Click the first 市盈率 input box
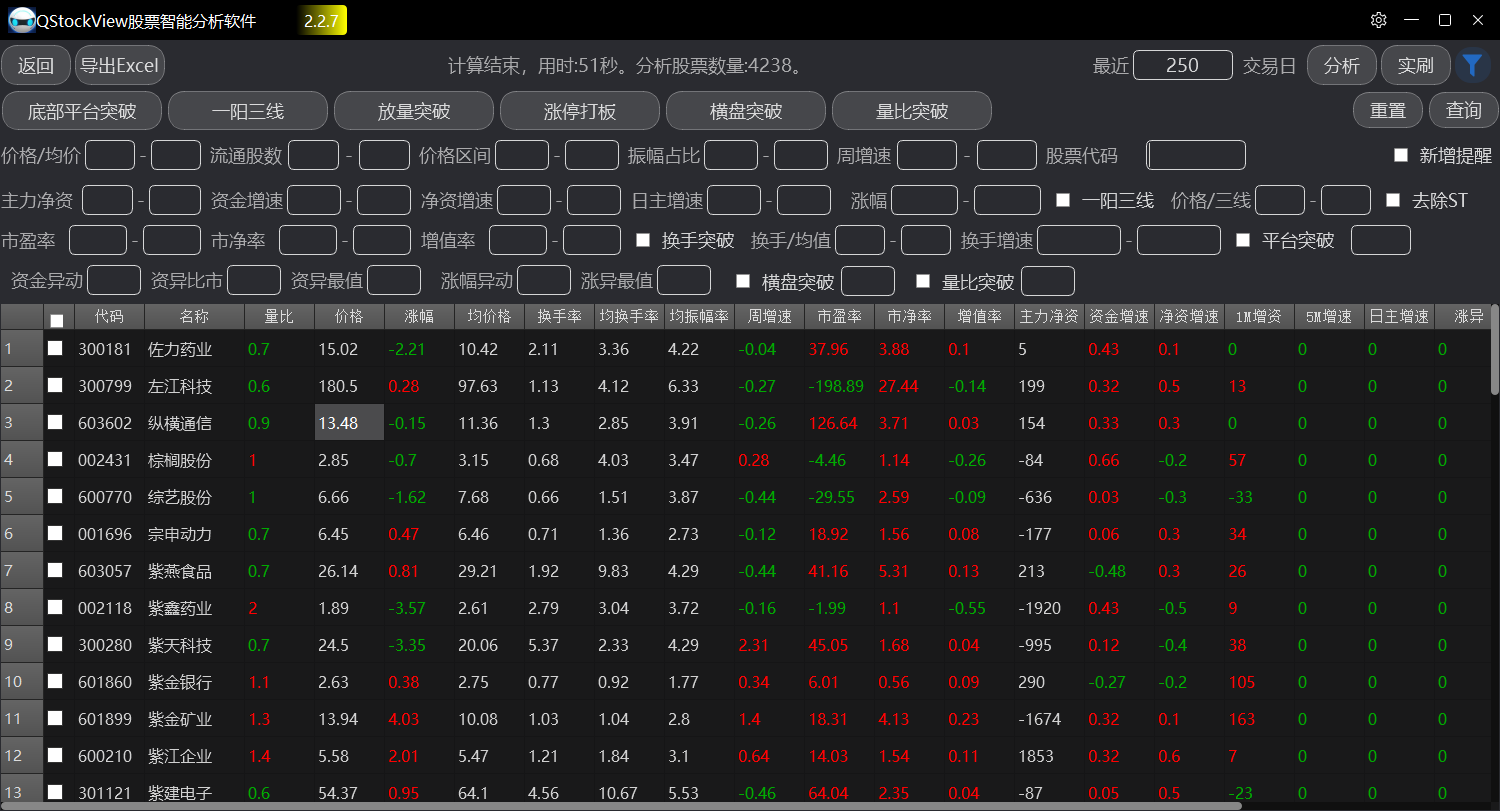Screen dimensions: 1500x811 (x=98, y=240)
